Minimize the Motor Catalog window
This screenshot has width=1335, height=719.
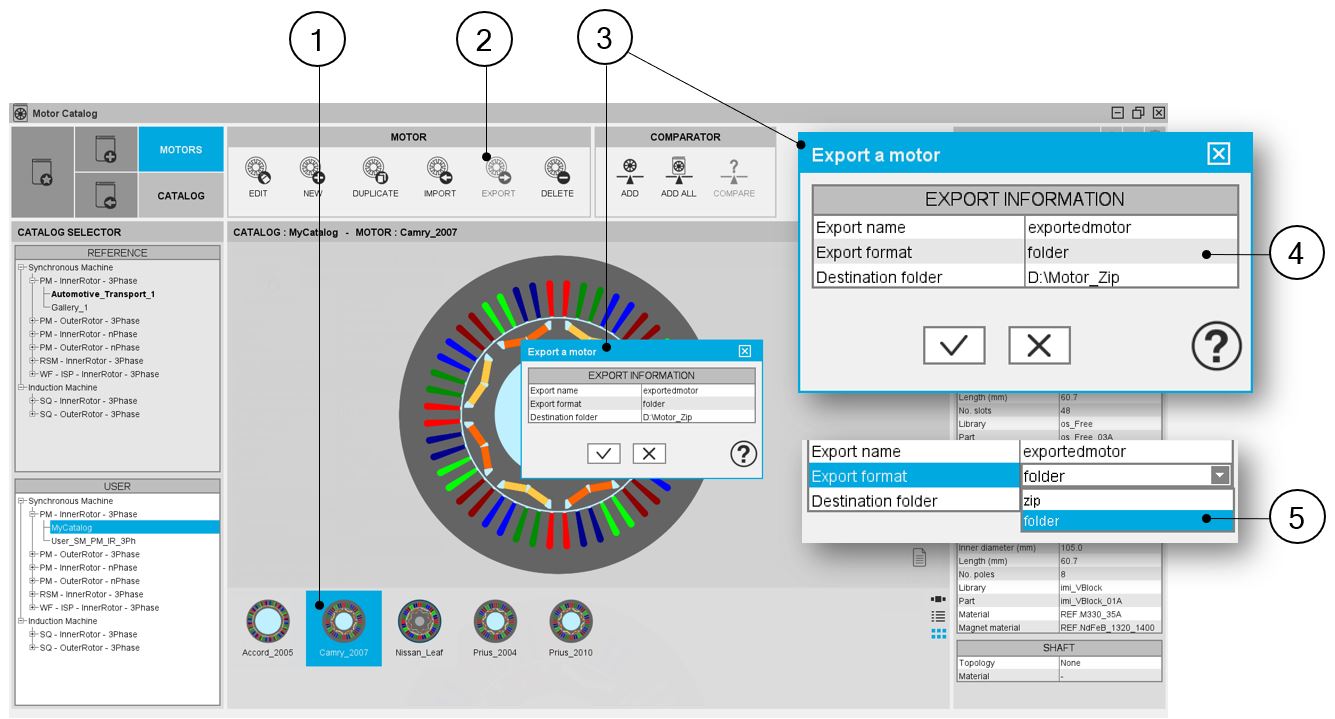1118,113
